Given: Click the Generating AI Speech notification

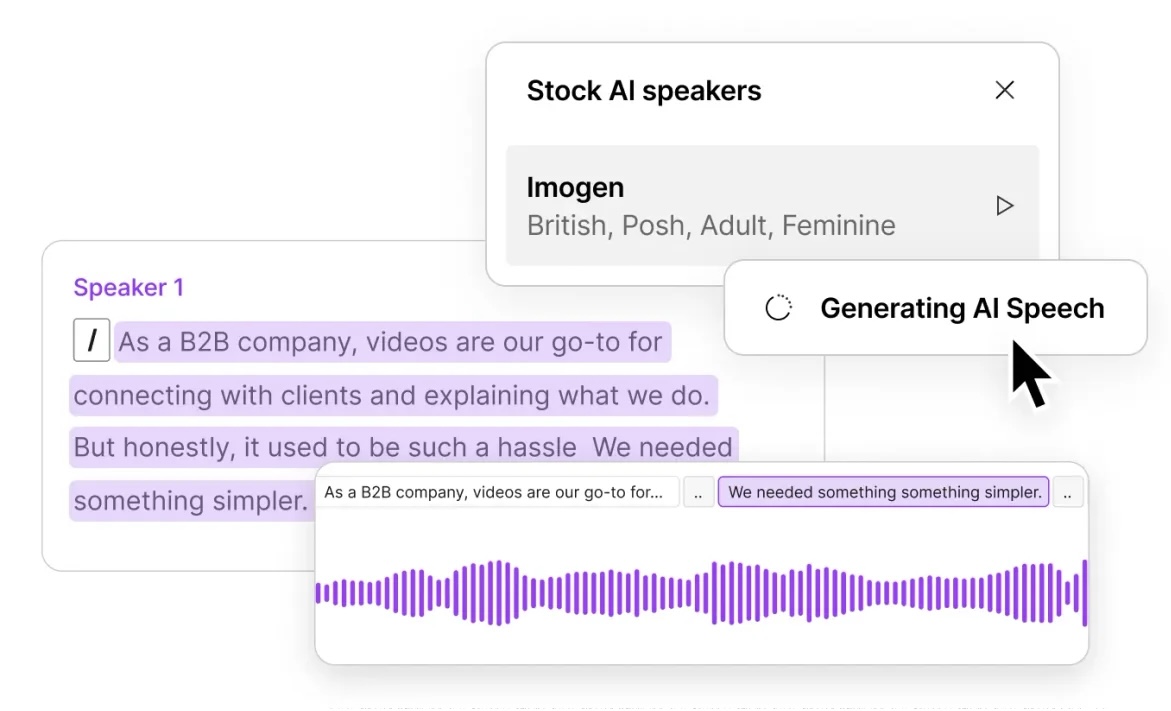Looking at the screenshot, I should [x=962, y=308].
